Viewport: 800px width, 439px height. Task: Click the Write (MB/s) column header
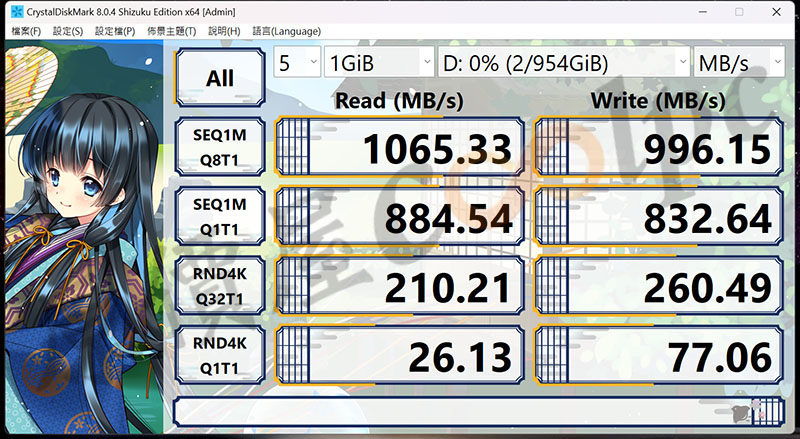tap(658, 101)
